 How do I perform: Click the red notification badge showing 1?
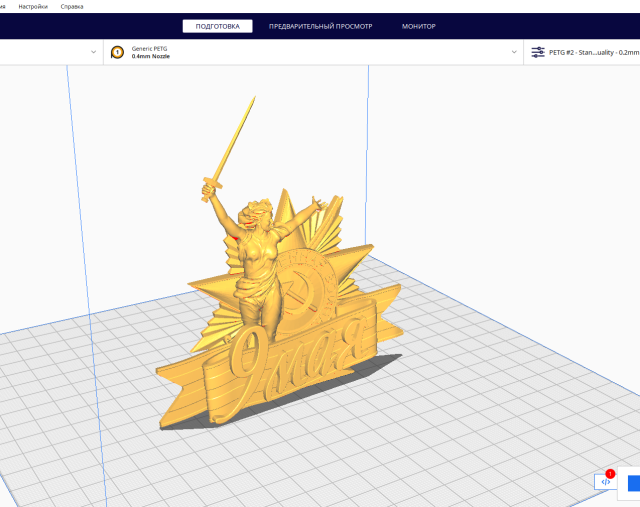click(x=610, y=473)
